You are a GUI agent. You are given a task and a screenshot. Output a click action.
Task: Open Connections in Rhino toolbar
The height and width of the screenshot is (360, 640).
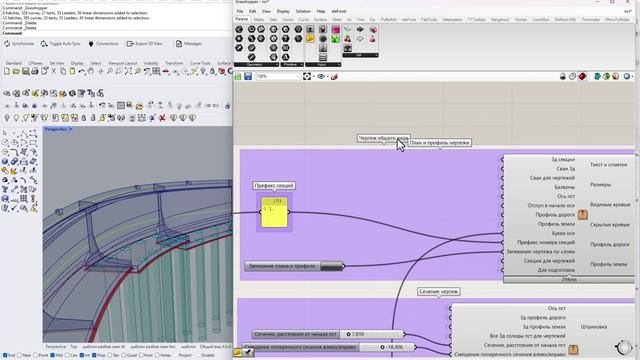pyautogui.click(x=103, y=44)
